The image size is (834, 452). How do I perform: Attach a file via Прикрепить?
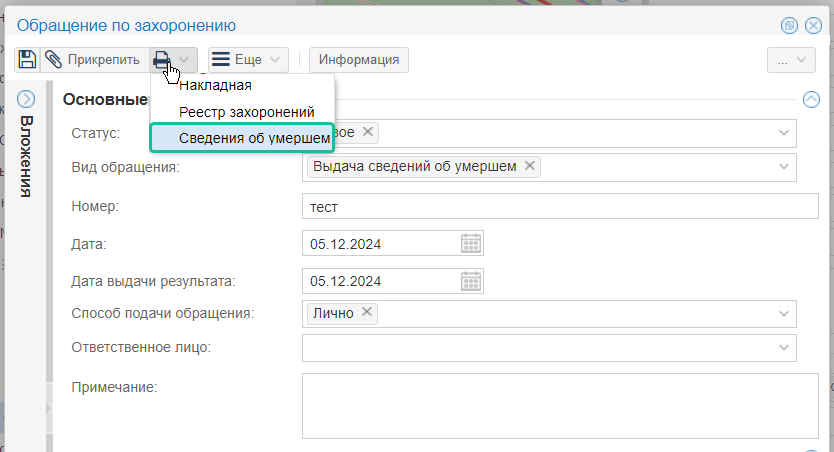click(x=93, y=60)
